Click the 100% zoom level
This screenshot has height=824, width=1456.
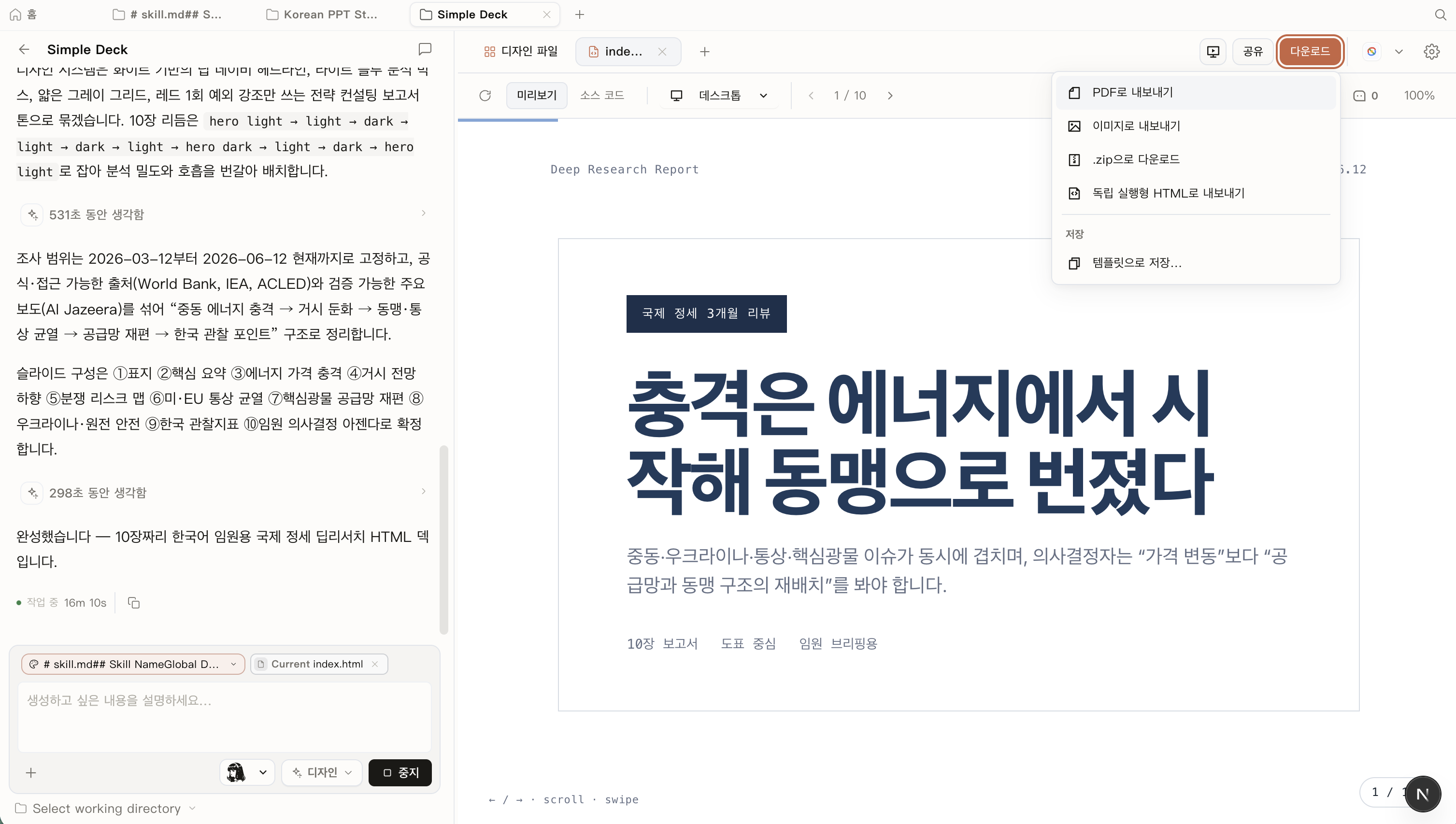pos(1419,95)
